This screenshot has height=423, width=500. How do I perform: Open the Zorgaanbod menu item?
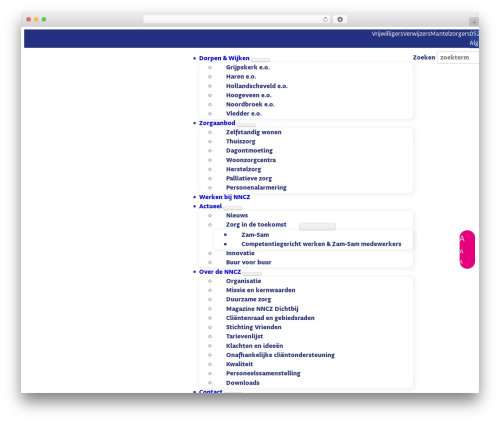[217, 123]
